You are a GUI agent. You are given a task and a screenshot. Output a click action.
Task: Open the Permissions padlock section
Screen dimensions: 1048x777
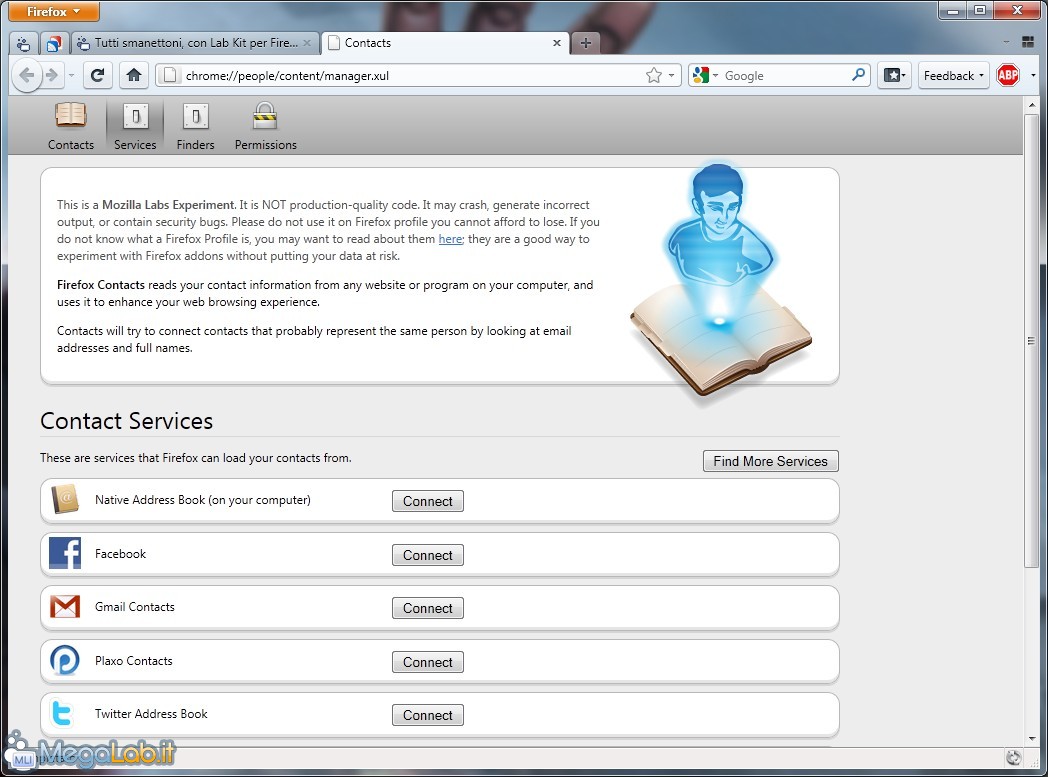coord(265,126)
